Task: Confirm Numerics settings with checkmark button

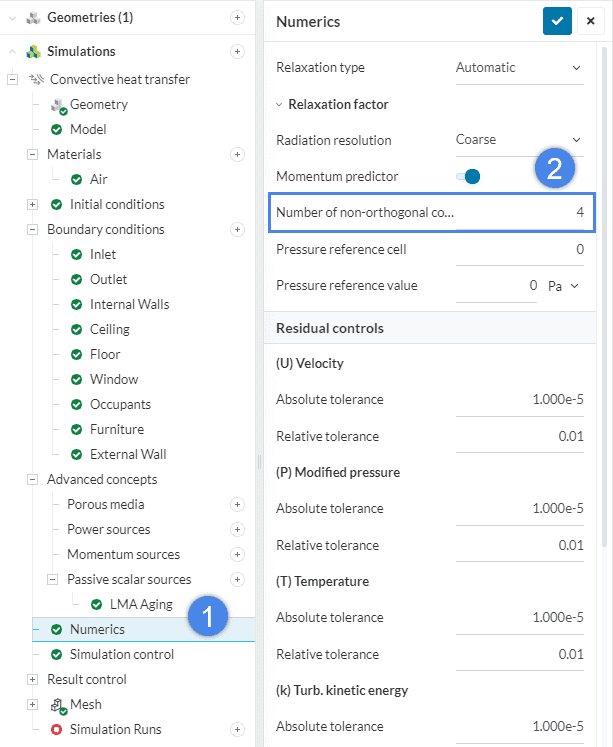Action: point(557,21)
